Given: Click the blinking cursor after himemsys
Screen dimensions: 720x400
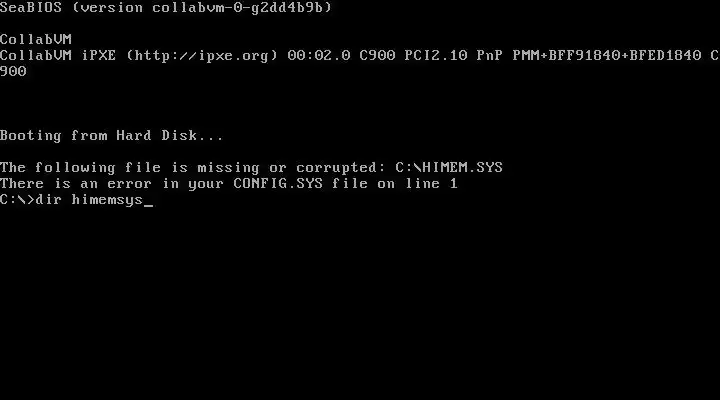Looking at the screenshot, I should 148,205.
